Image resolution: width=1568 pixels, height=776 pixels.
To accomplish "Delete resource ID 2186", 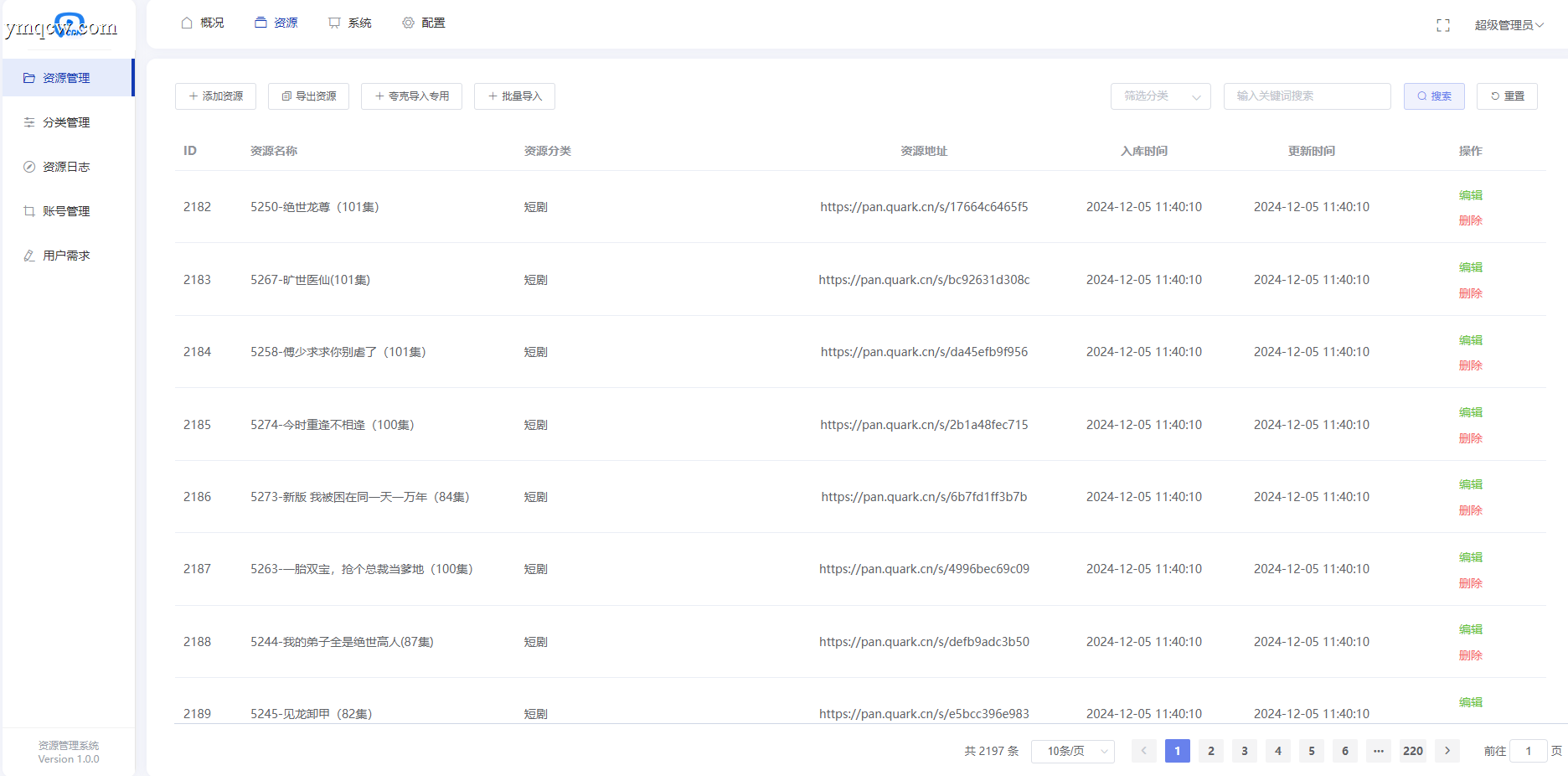I will [x=1470, y=510].
